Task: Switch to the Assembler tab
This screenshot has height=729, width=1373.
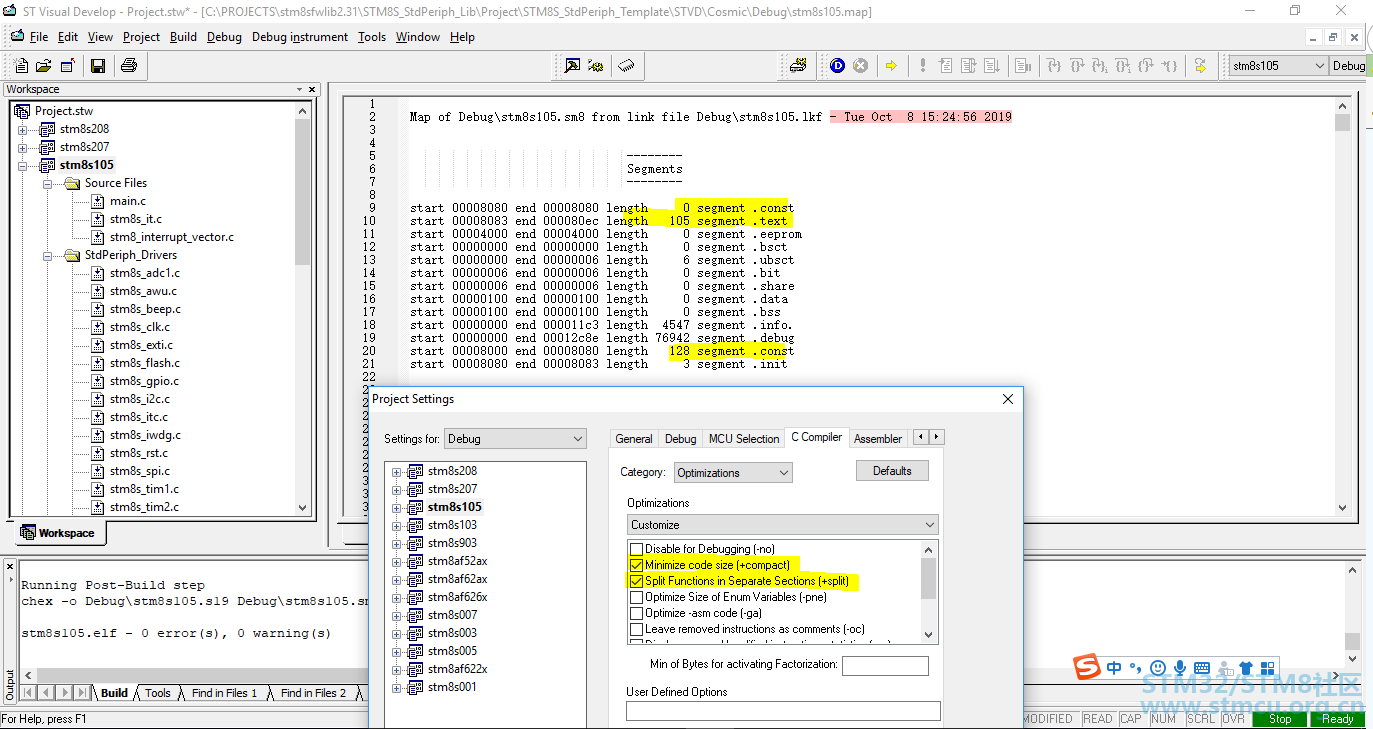Action: point(878,439)
